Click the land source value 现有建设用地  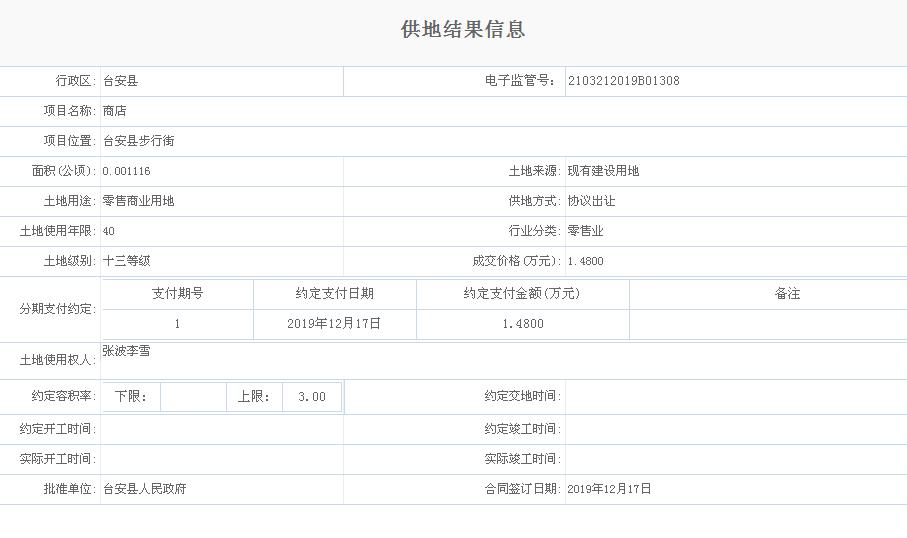[603, 171]
